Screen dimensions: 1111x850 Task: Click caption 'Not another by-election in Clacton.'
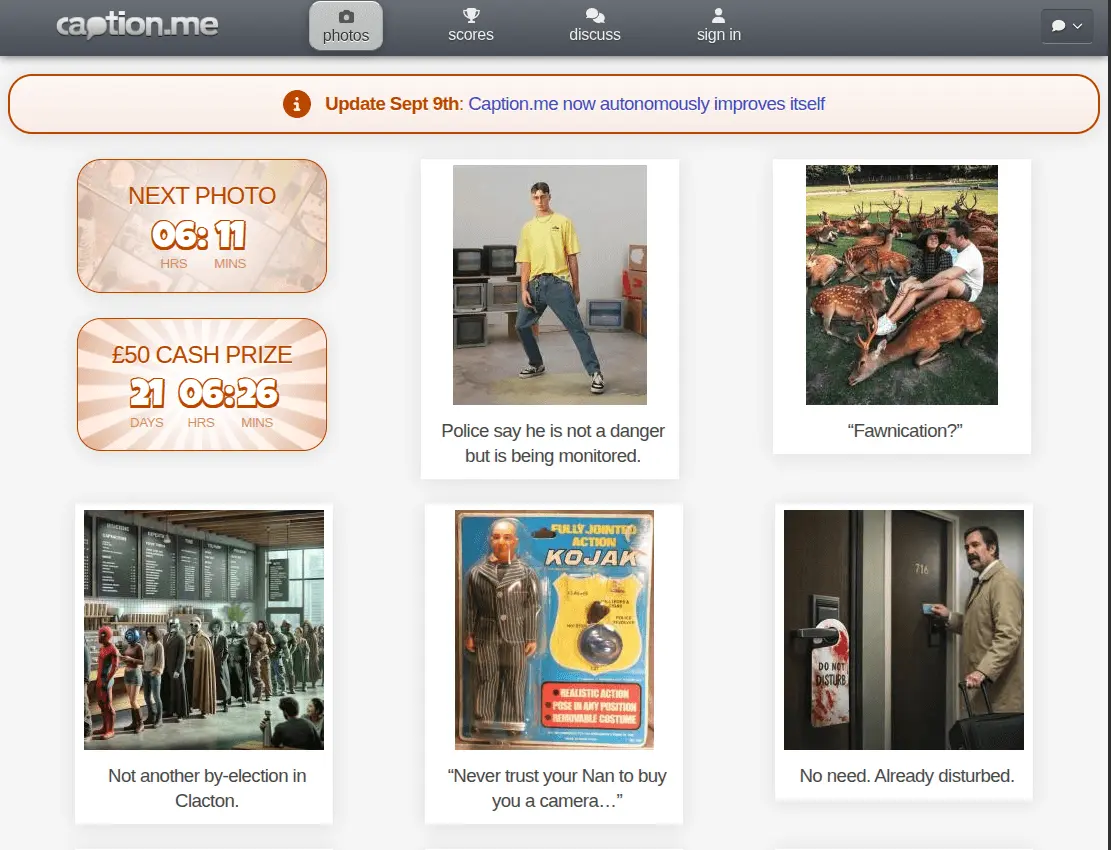207,788
